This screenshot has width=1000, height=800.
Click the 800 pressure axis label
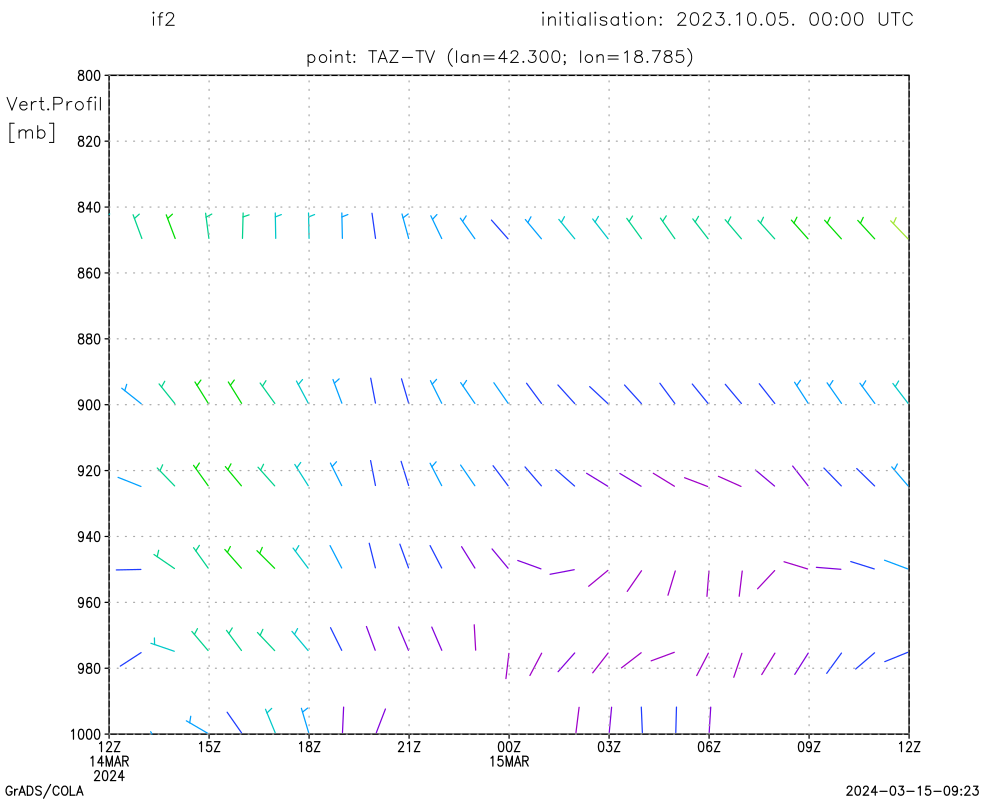89,75
